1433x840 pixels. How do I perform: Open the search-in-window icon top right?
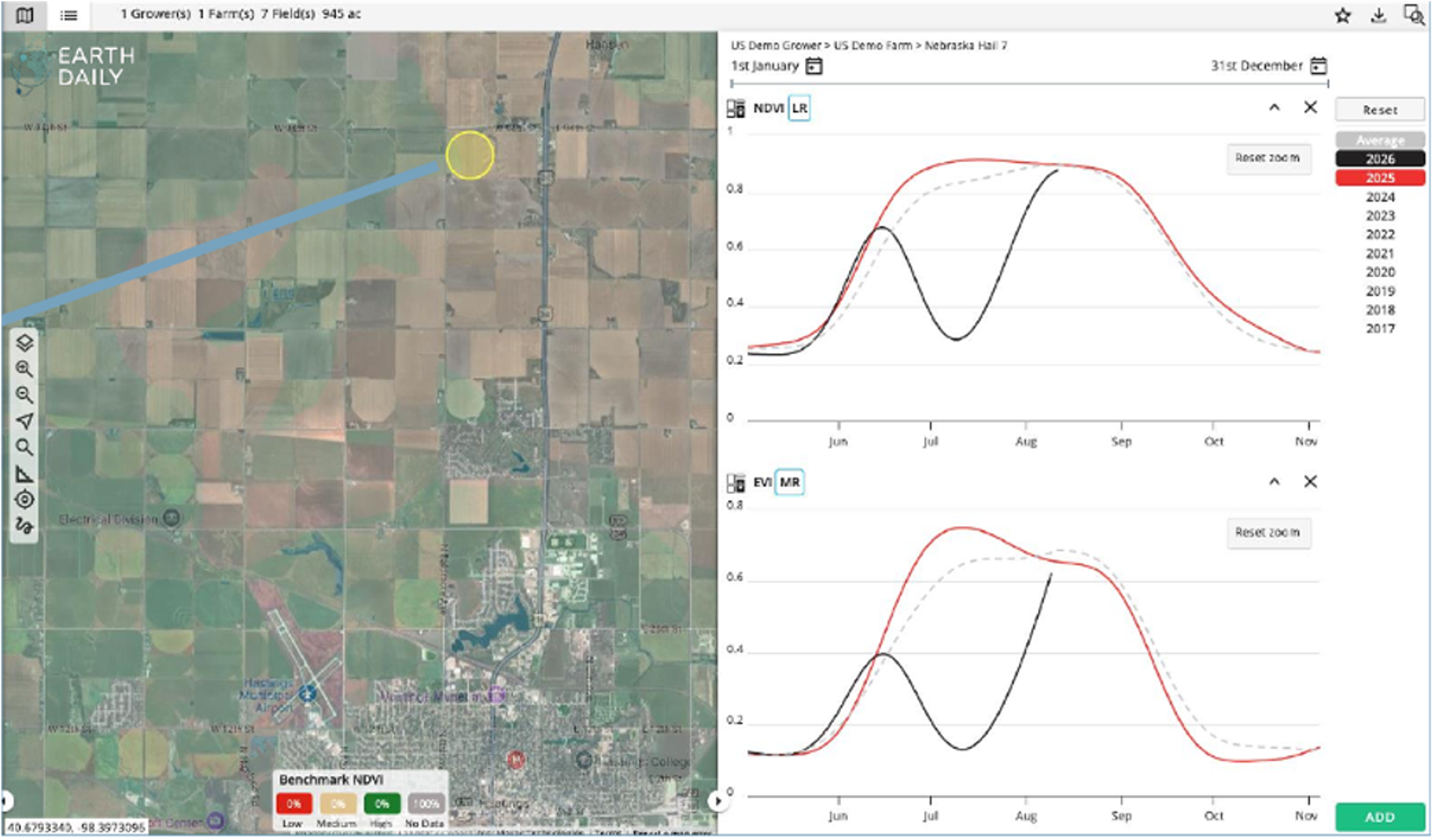(x=1414, y=15)
